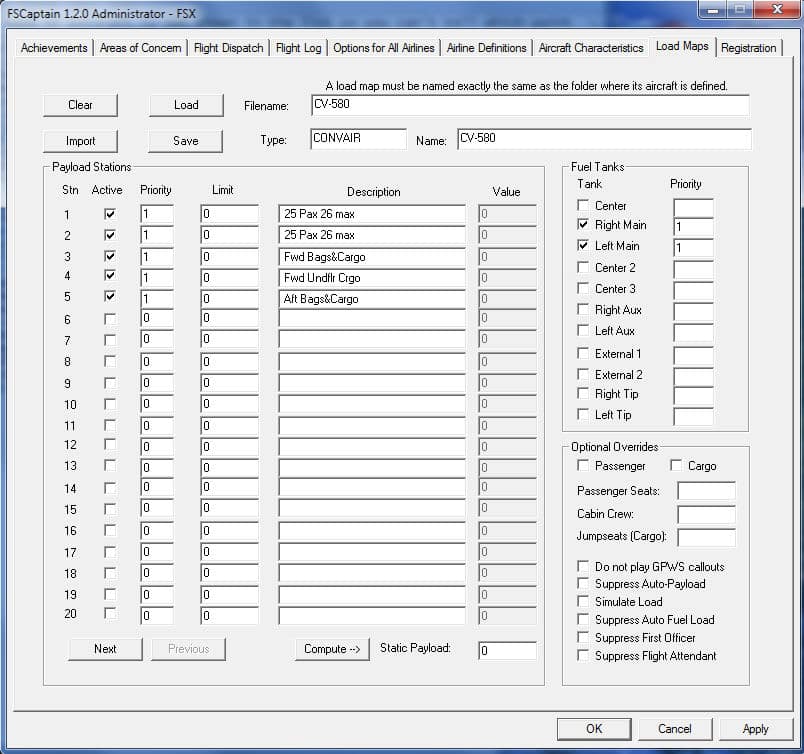Tick the Passenger override checkbox
804x754 pixels.
pyautogui.click(x=583, y=466)
